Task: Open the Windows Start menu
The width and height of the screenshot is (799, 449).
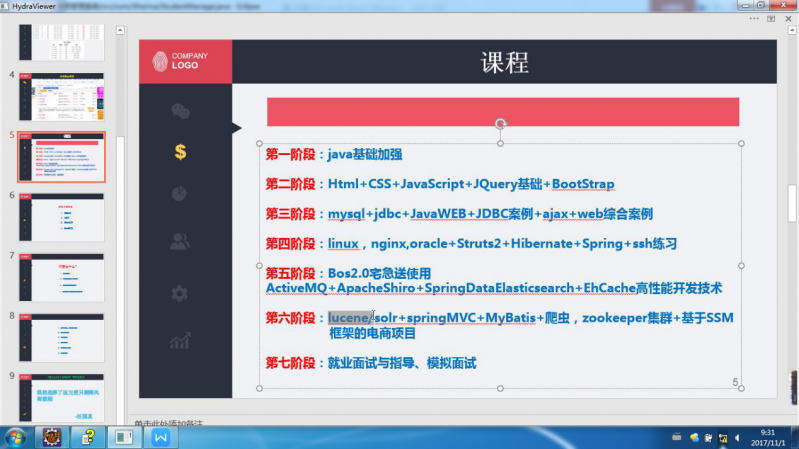Action: (16, 437)
